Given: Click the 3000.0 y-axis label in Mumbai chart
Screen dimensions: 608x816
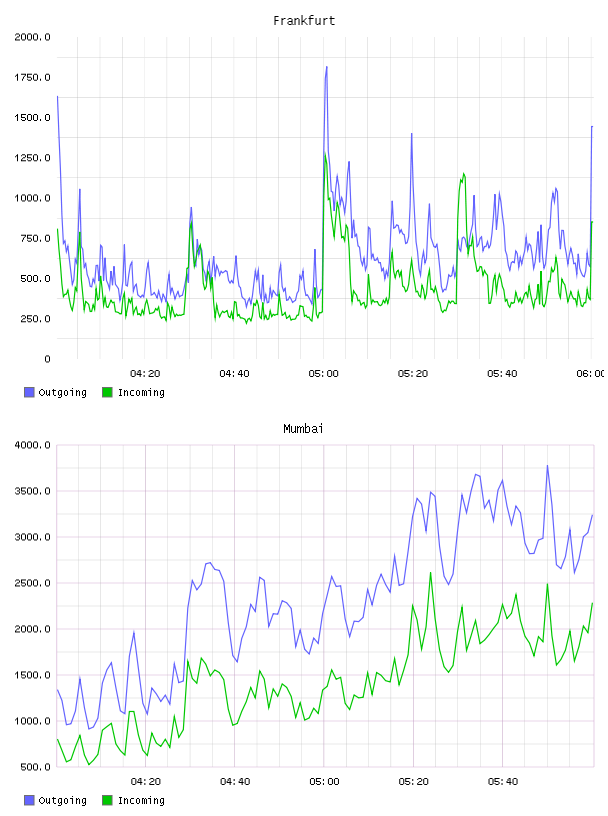Looking at the screenshot, I should point(32,537).
